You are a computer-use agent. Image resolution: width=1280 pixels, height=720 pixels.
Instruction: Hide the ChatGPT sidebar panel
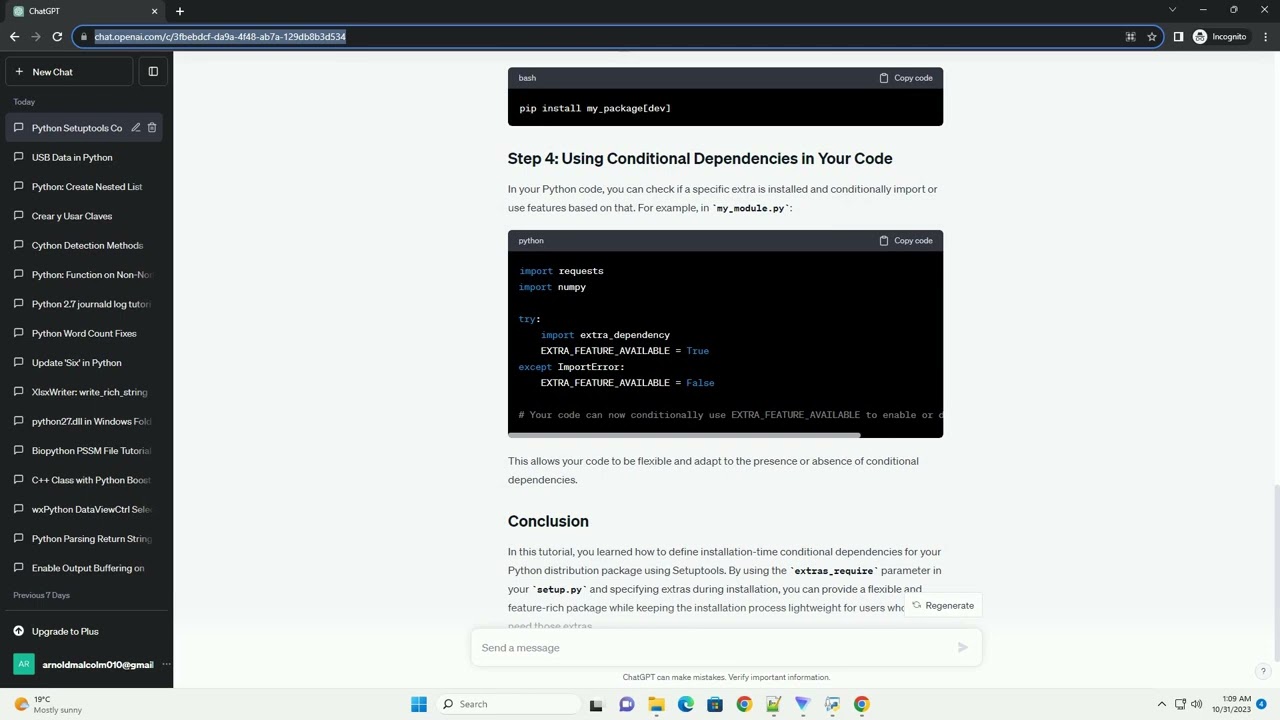[153, 72]
